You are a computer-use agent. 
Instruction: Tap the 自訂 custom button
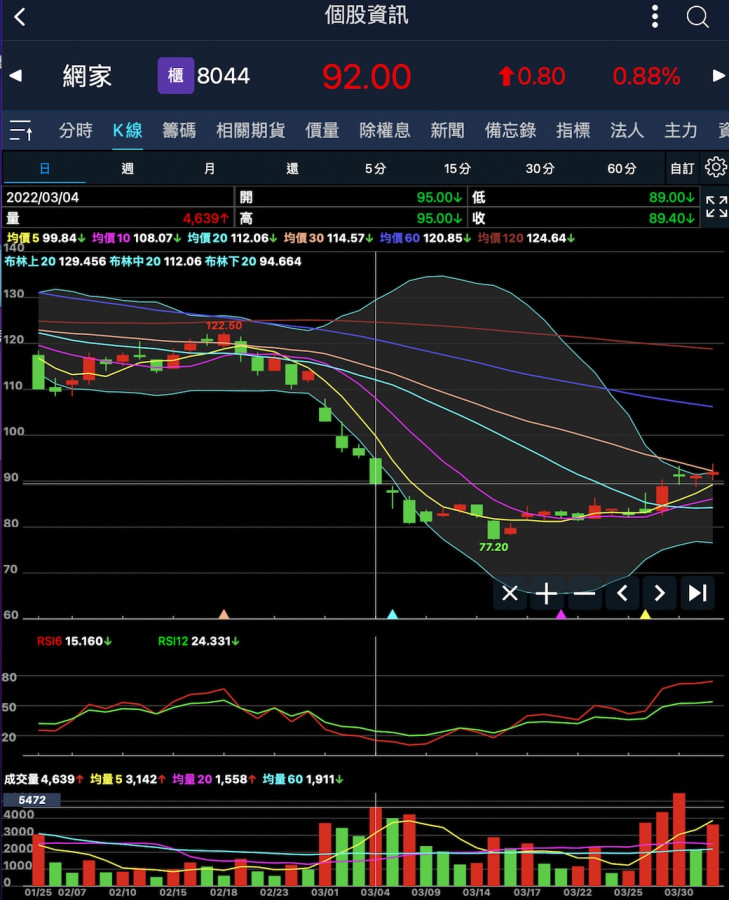(x=682, y=168)
